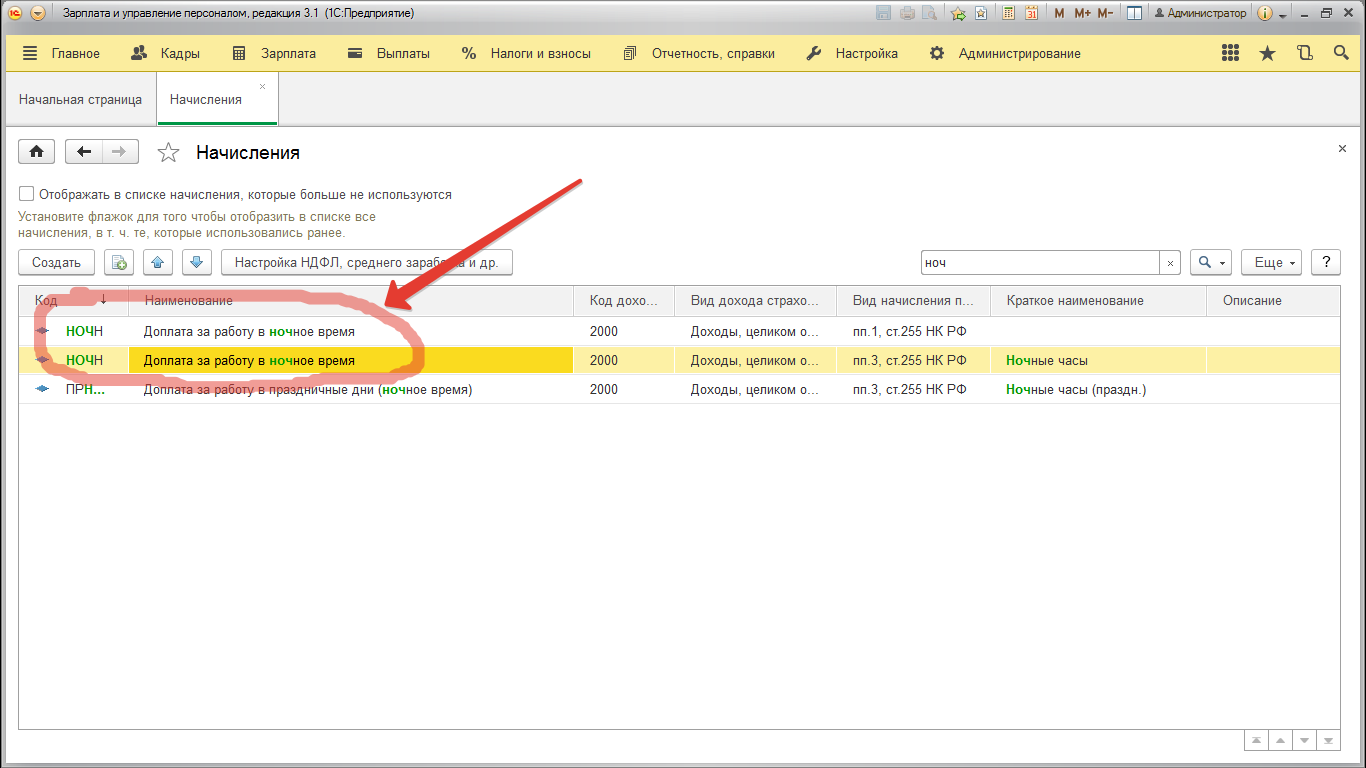Open the calendar icon in the title bar

tap(1031, 13)
